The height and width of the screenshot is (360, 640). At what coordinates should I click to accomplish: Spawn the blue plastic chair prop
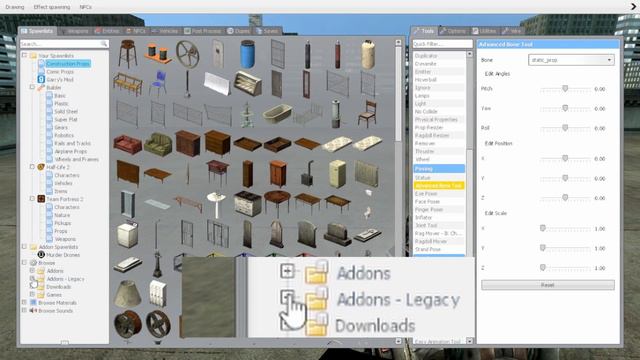tap(158, 84)
